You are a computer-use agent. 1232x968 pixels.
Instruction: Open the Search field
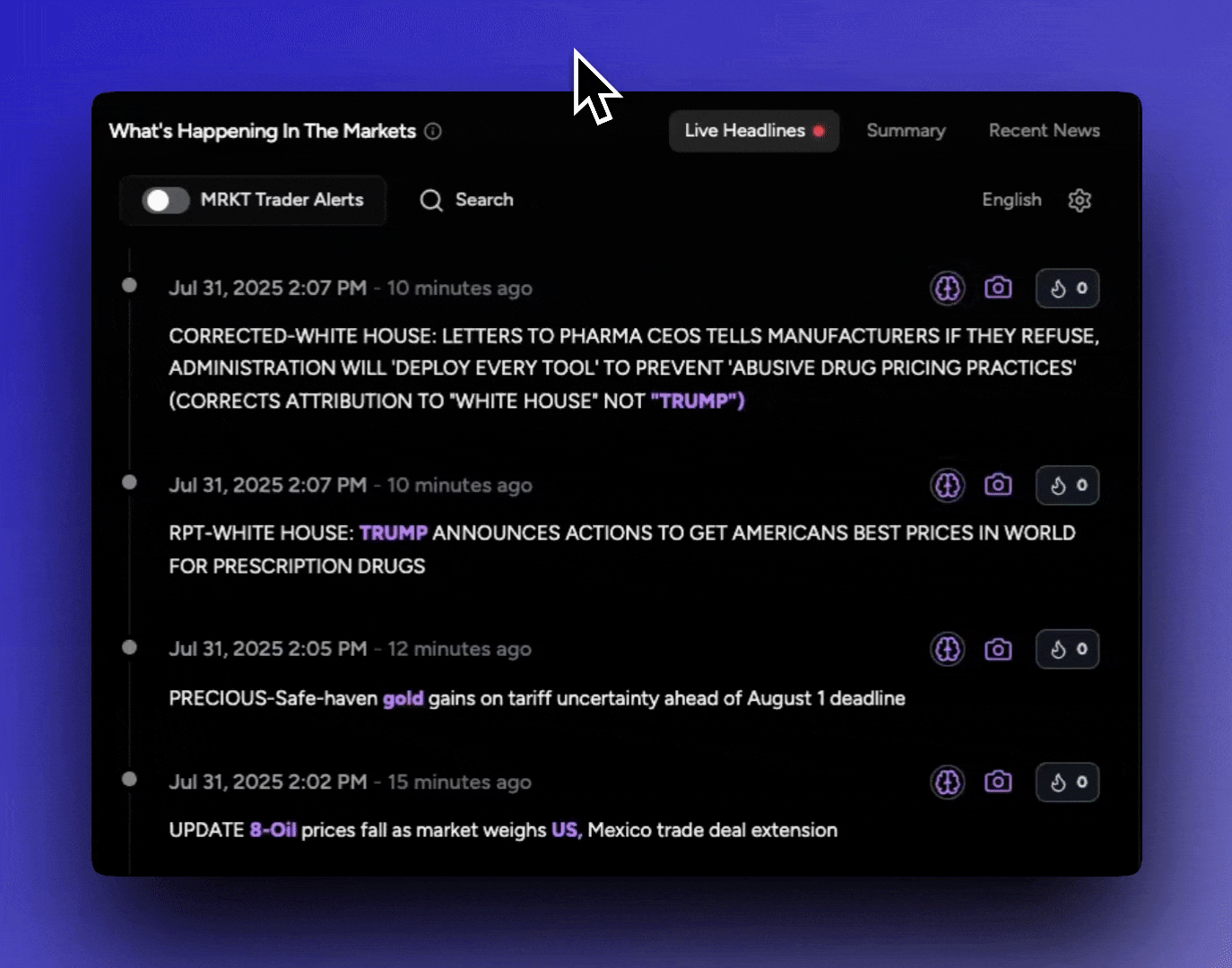466,200
